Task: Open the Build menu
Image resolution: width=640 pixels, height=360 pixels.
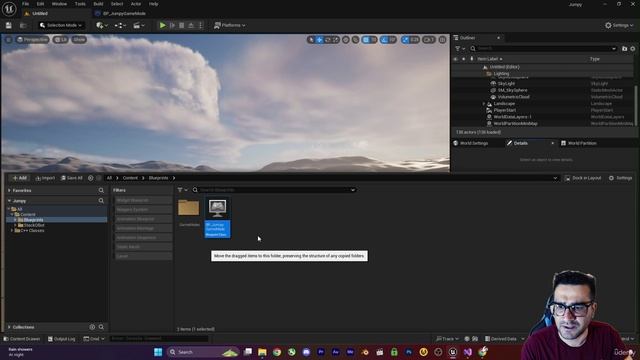Action: (98, 4)
